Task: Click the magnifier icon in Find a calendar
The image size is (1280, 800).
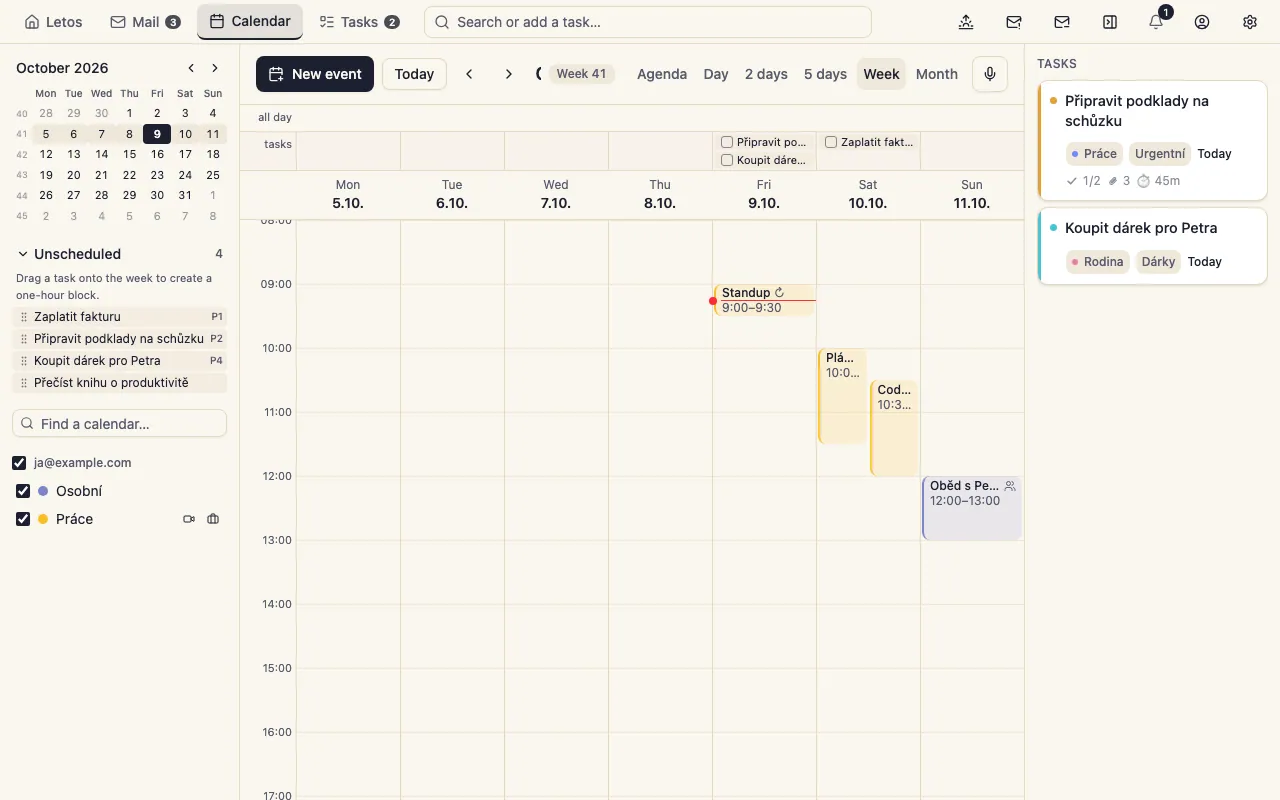Action: click(x=28, y=424)
